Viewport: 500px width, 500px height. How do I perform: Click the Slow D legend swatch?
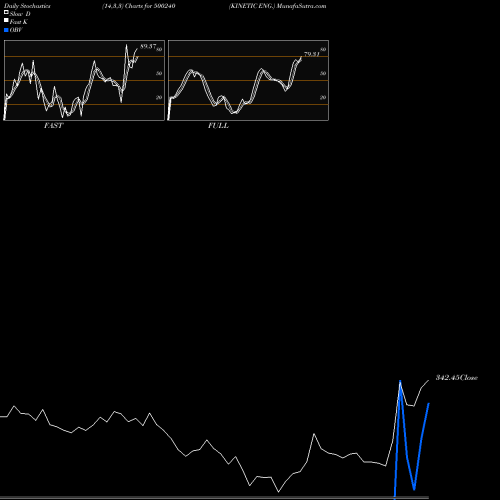6,12
